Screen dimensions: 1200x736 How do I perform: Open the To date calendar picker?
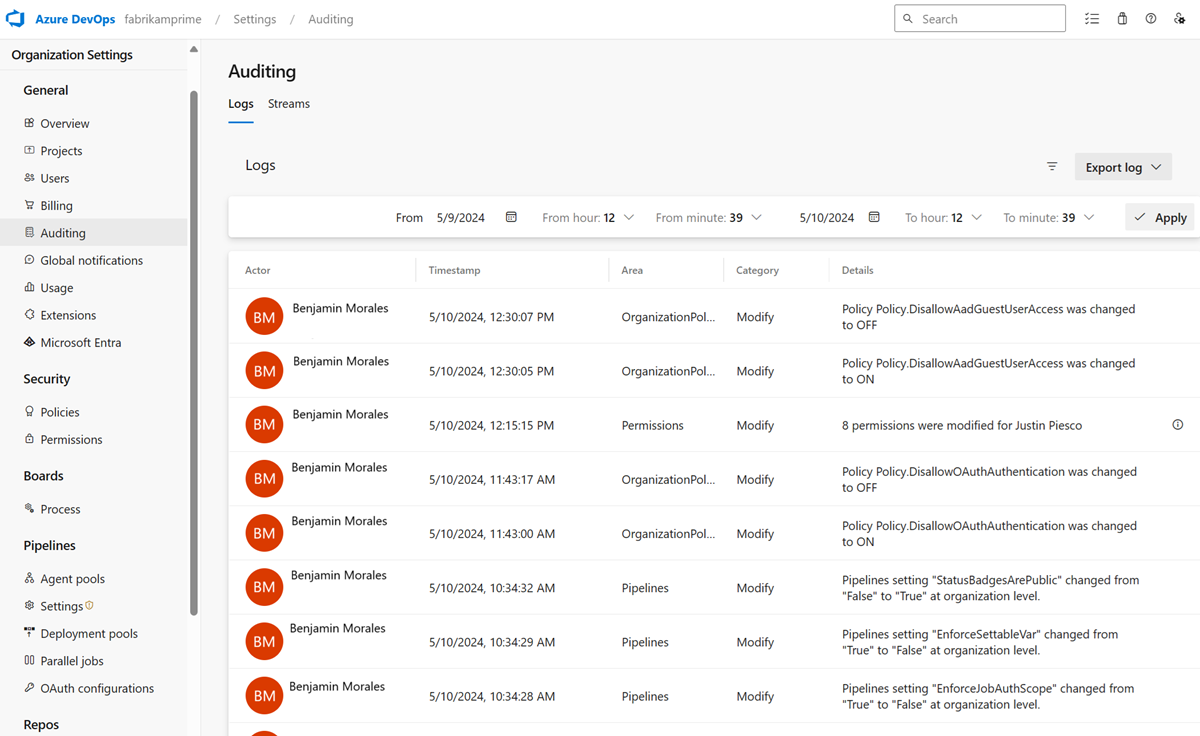tap(873, 217)
